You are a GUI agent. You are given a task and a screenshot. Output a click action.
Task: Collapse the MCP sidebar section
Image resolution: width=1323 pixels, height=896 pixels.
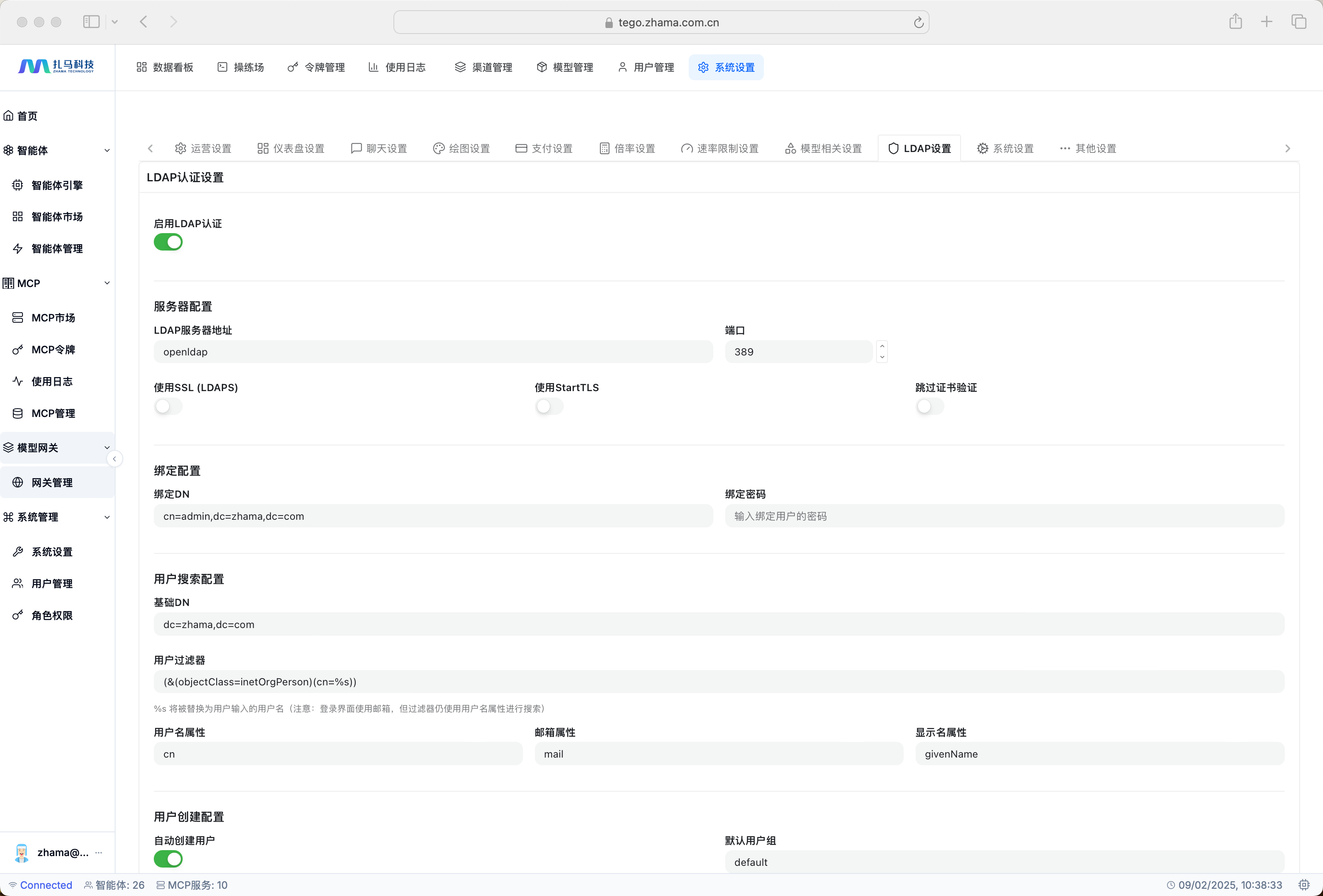[x=107, y=283]
